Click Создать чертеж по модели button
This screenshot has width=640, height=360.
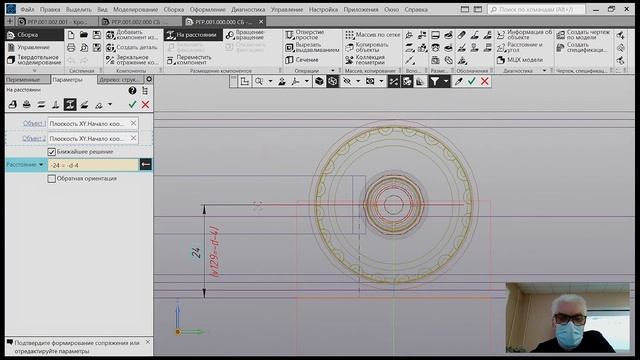coord(584,35)
